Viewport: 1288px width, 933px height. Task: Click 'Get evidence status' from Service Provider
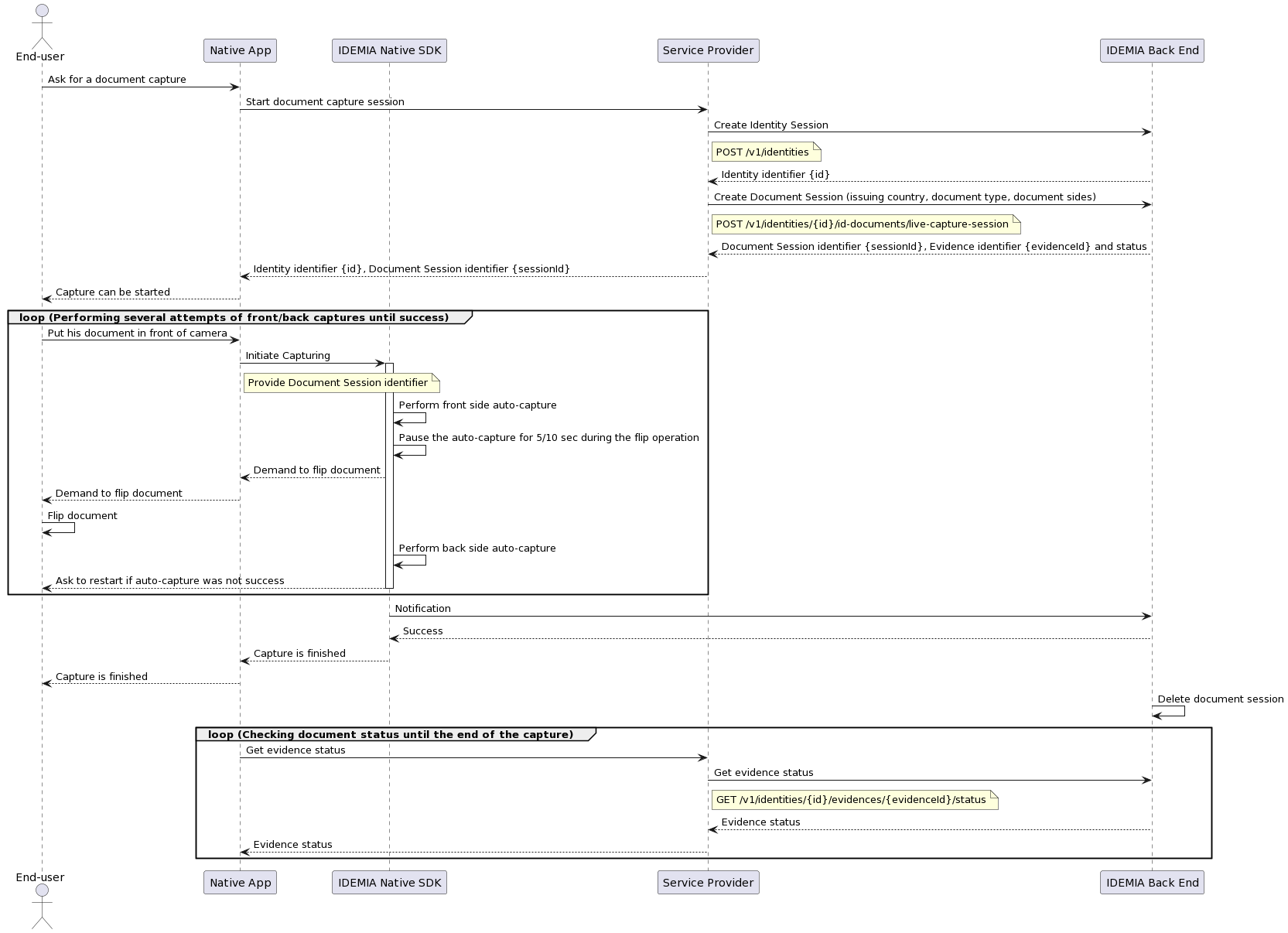click(x=764, y=773)
